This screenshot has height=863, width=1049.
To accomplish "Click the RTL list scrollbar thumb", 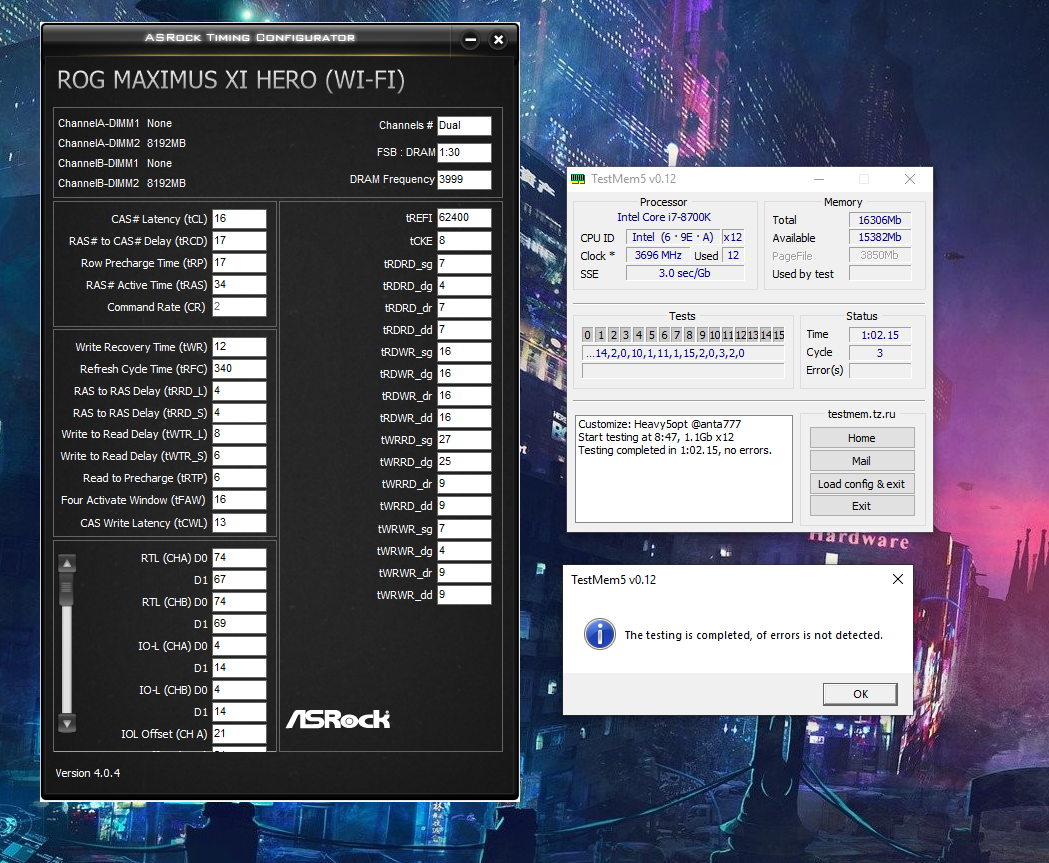I will click(67, 590).
